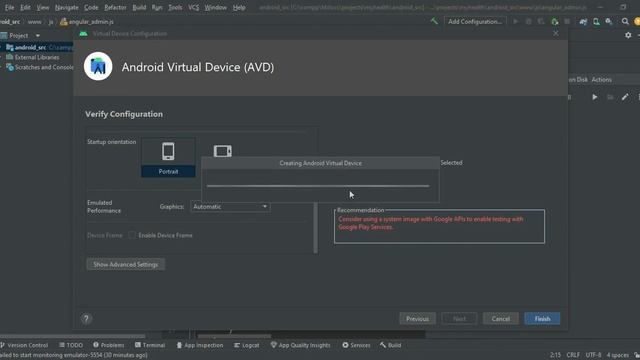Image resolution: width=640 pixels, height=360 pixels.
Task: Open the Services tool window
Action: 356,345
